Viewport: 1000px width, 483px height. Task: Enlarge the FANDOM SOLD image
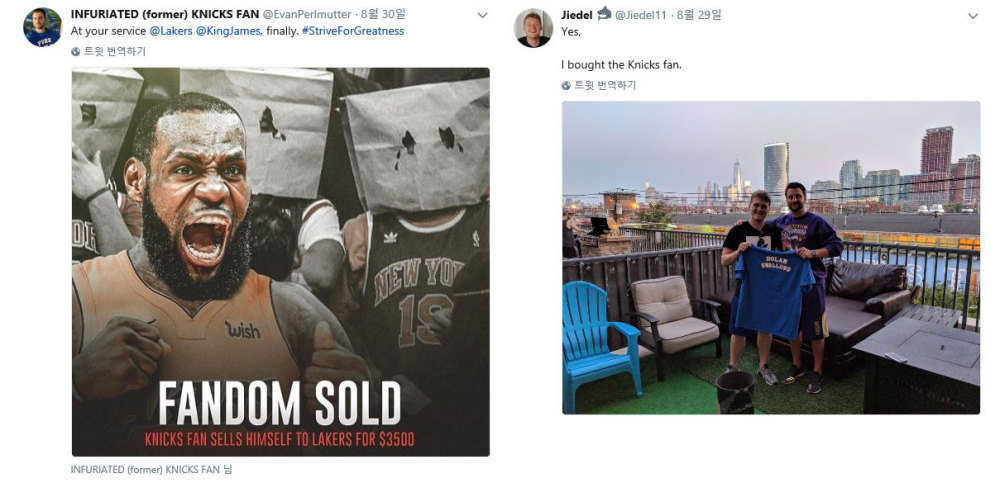click(x=281, y=262)
